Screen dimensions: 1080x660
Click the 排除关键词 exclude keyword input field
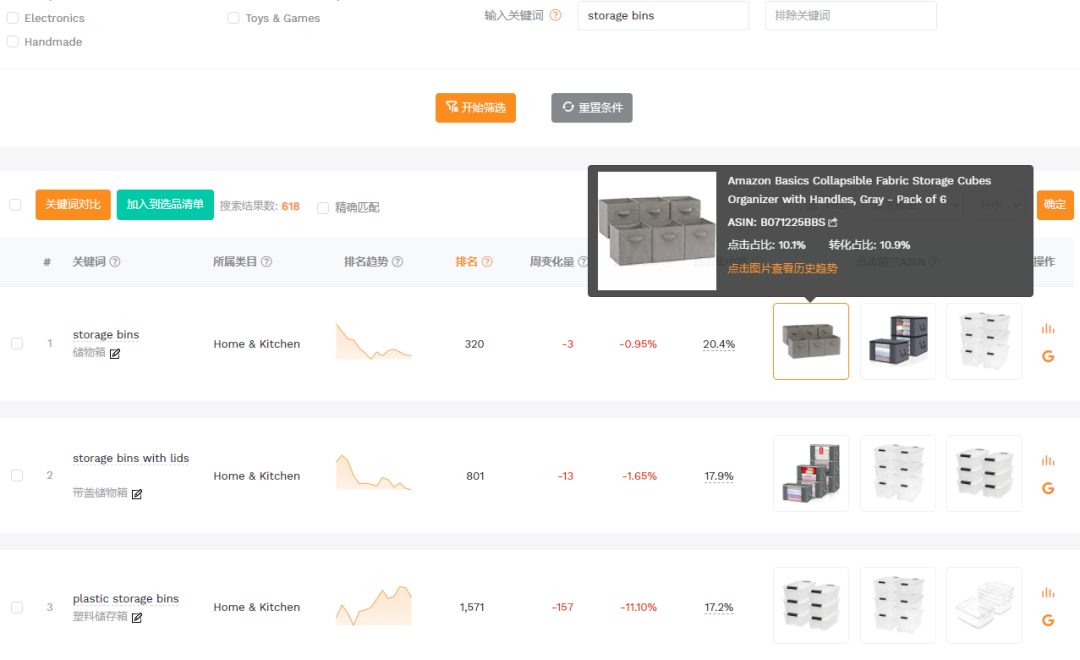[851, 15]
